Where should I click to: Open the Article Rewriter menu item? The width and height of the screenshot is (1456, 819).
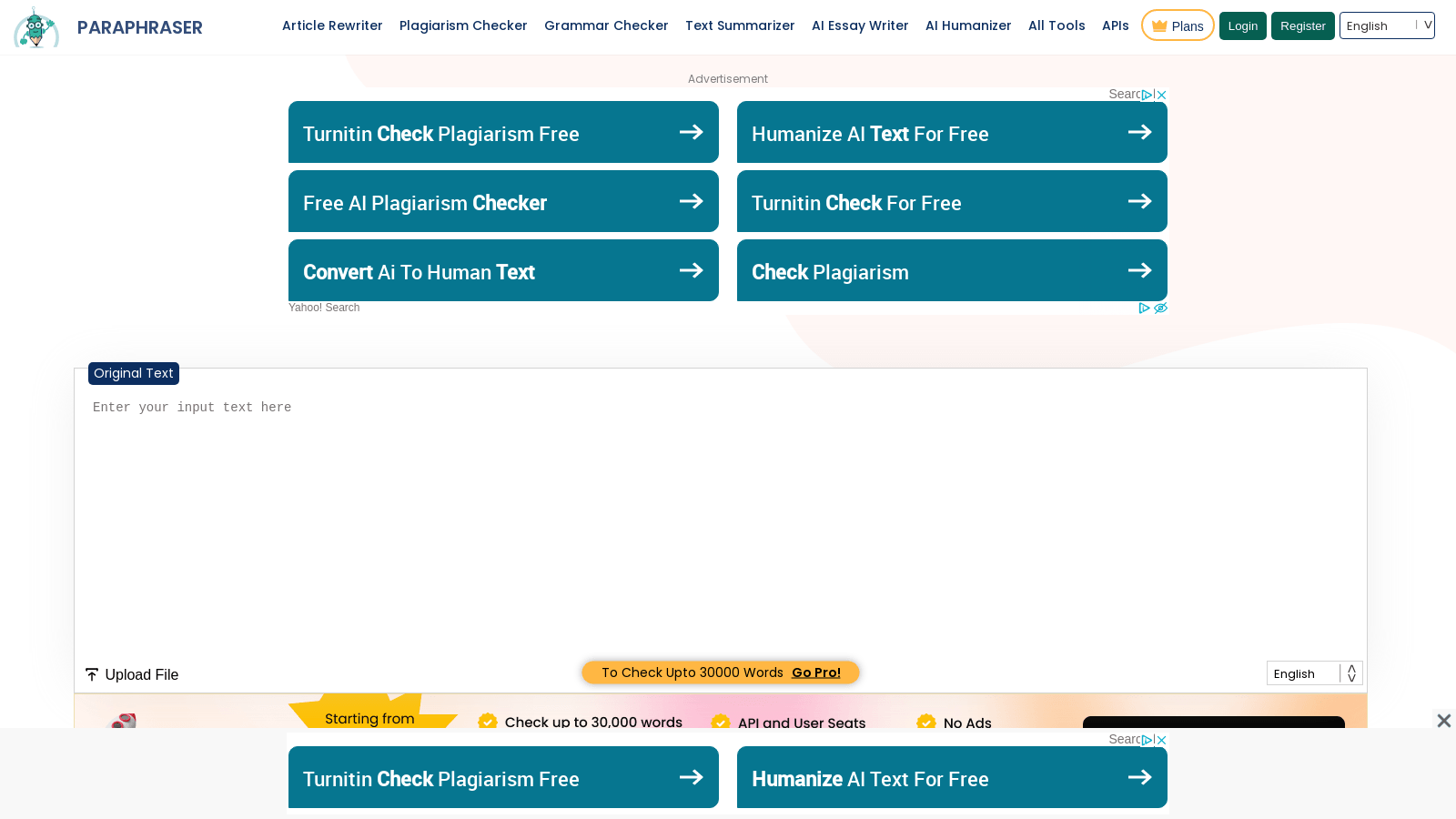point(332,25)
